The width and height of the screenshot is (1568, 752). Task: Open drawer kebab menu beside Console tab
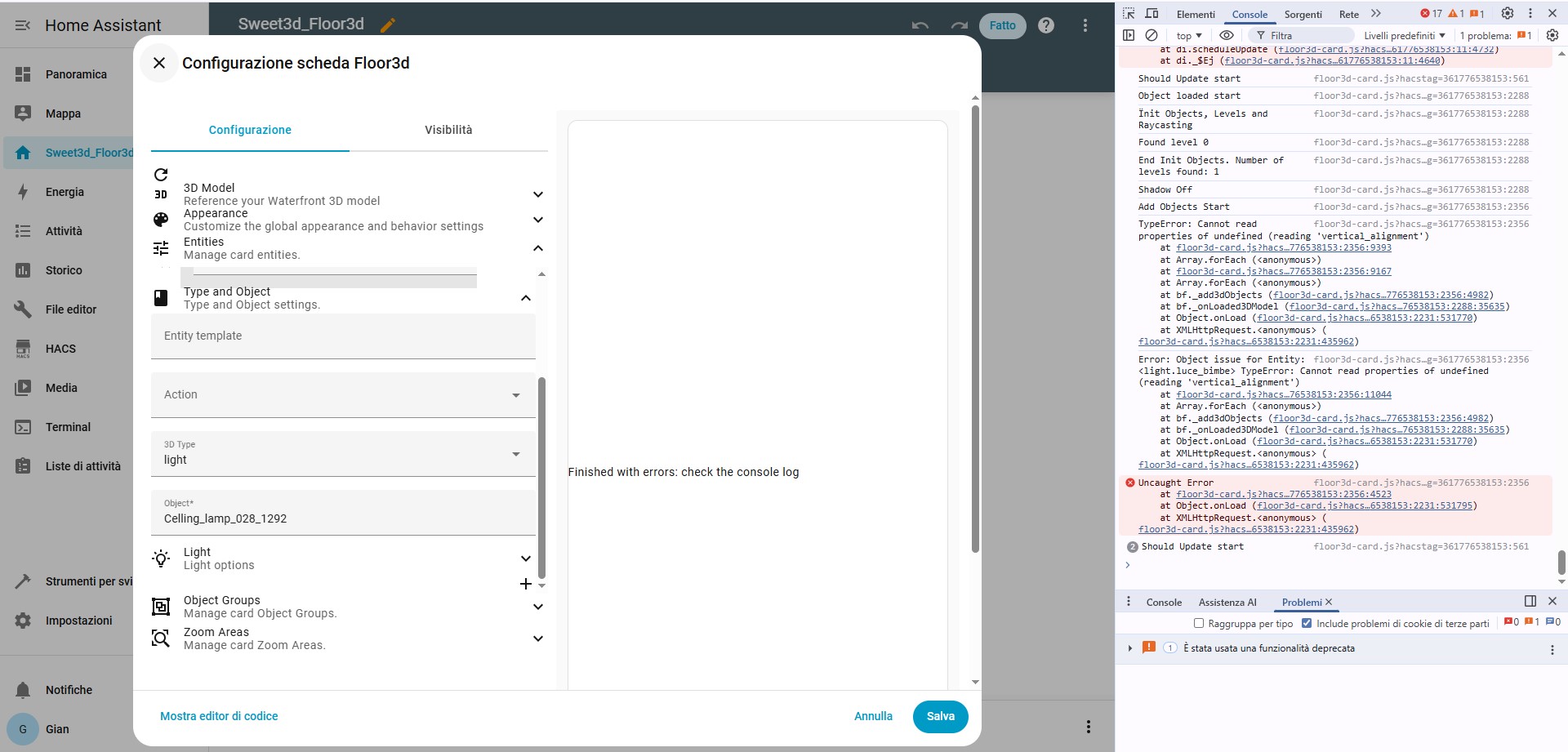pos(1129,602)
